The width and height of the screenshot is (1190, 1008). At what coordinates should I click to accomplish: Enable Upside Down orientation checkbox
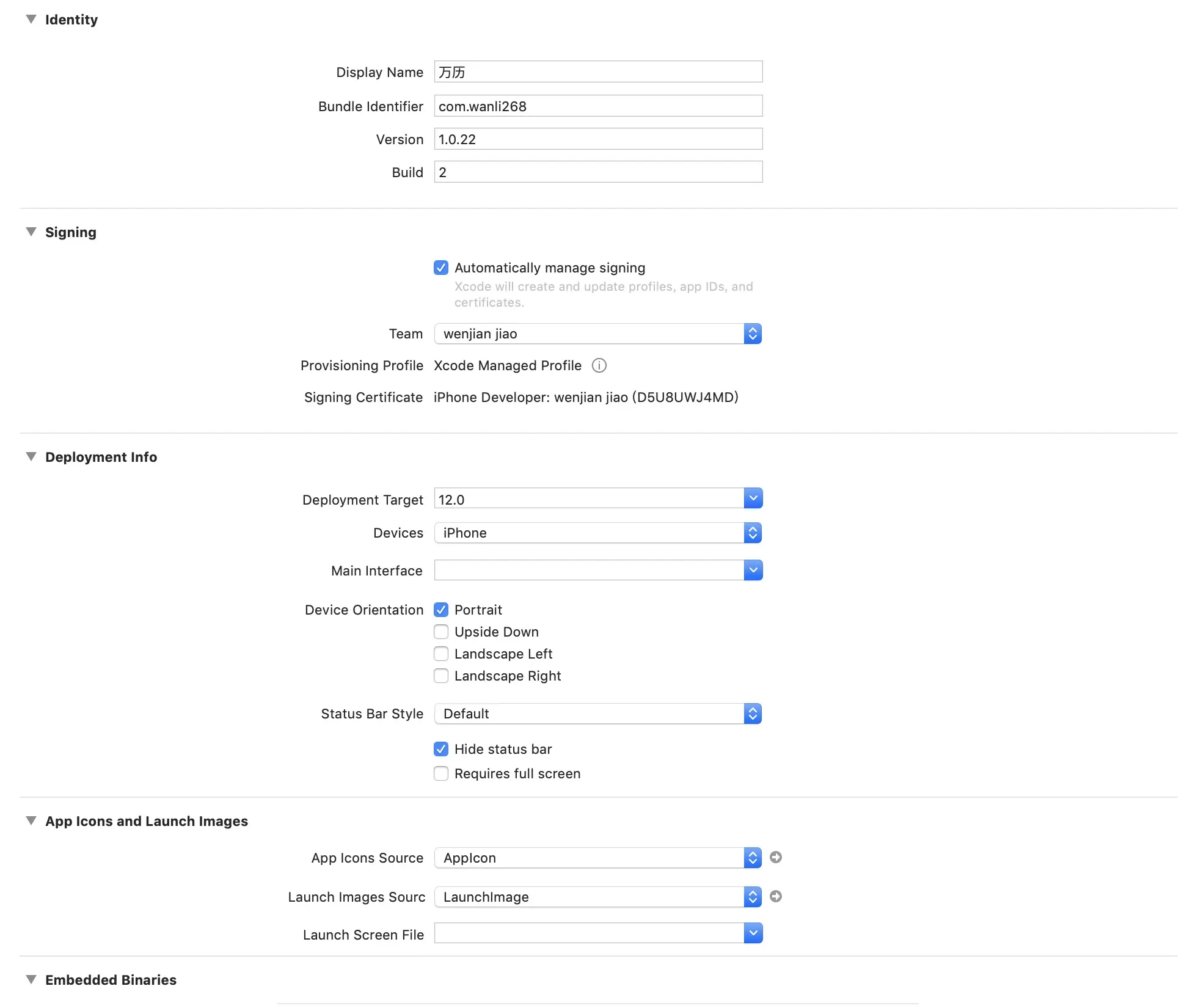pyautogui.click(x=440, y=632)
